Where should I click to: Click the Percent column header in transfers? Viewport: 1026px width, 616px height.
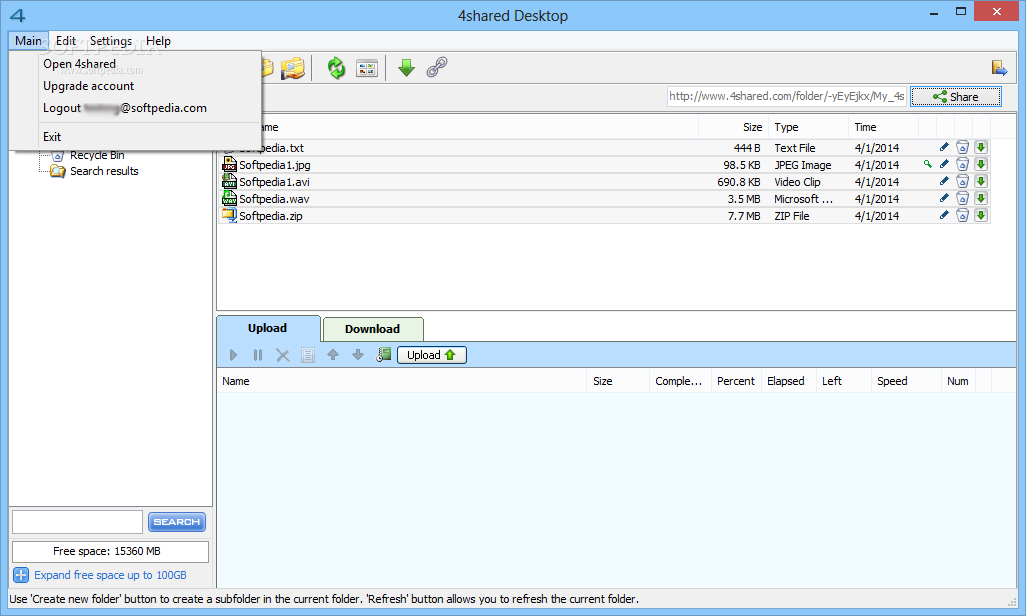(x=735, y=381)
